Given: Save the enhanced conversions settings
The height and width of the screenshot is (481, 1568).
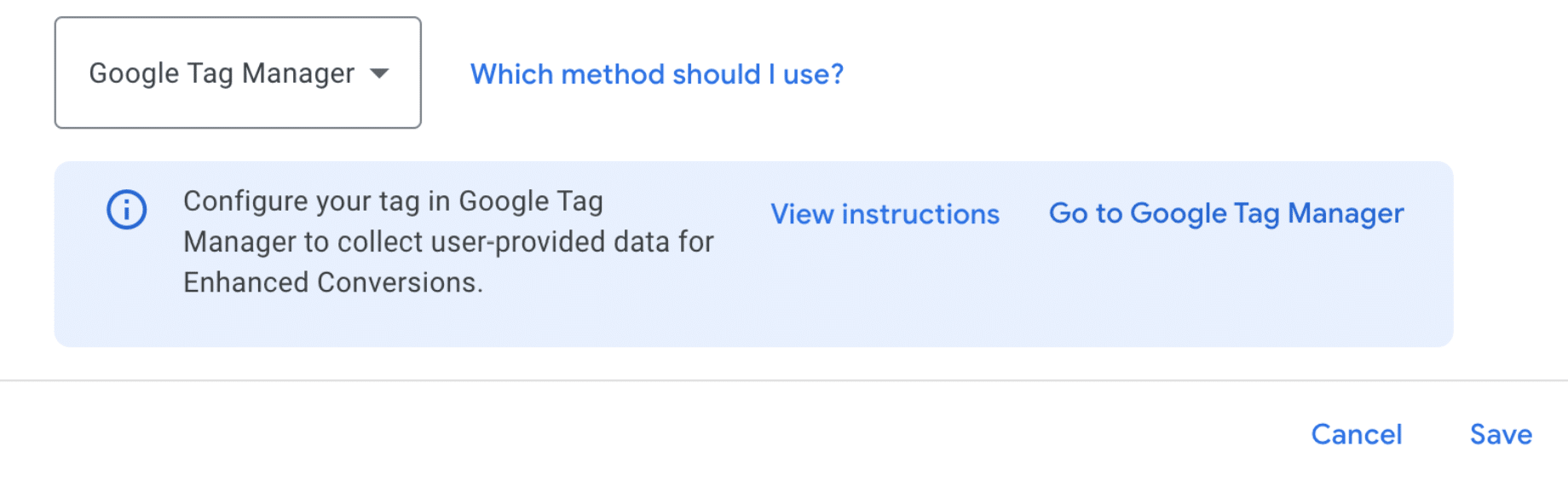Looking at the screenshot, I should [1501, 434].
